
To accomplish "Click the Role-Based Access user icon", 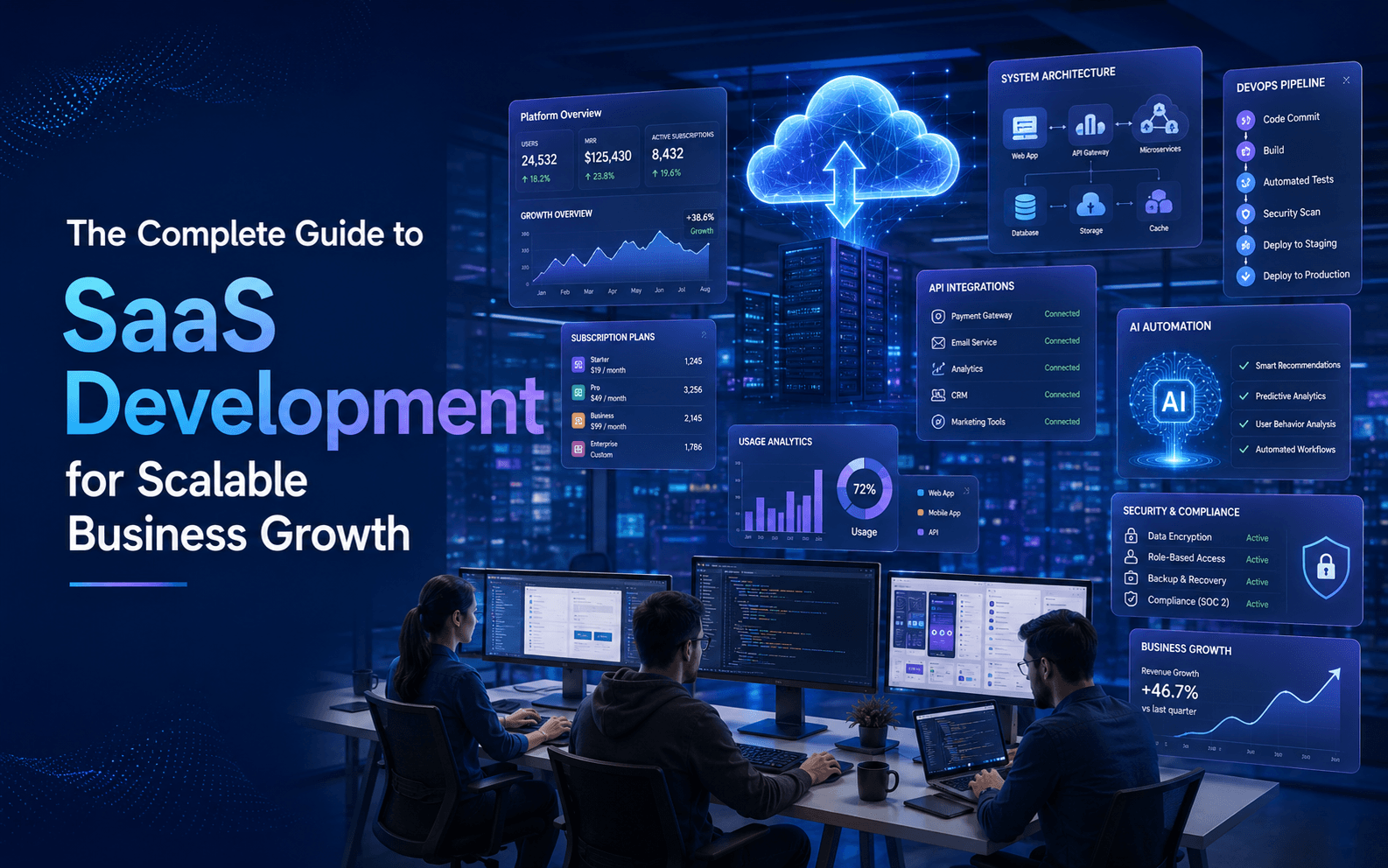I will [1131, 556].
